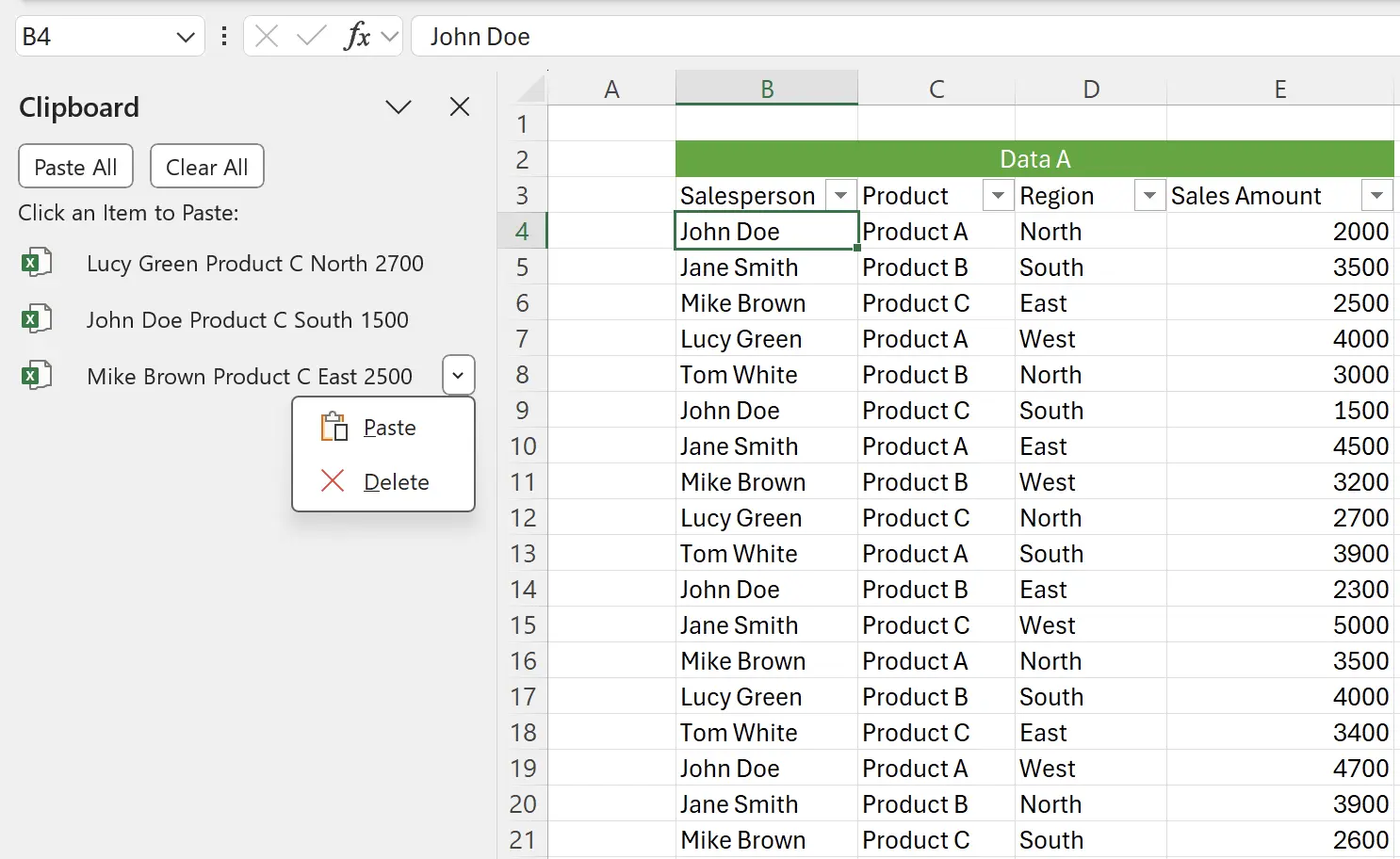Open the Sales Amount filter dropdown
This screenshot has height=859, width=1400.
[x=1376, y=195]
